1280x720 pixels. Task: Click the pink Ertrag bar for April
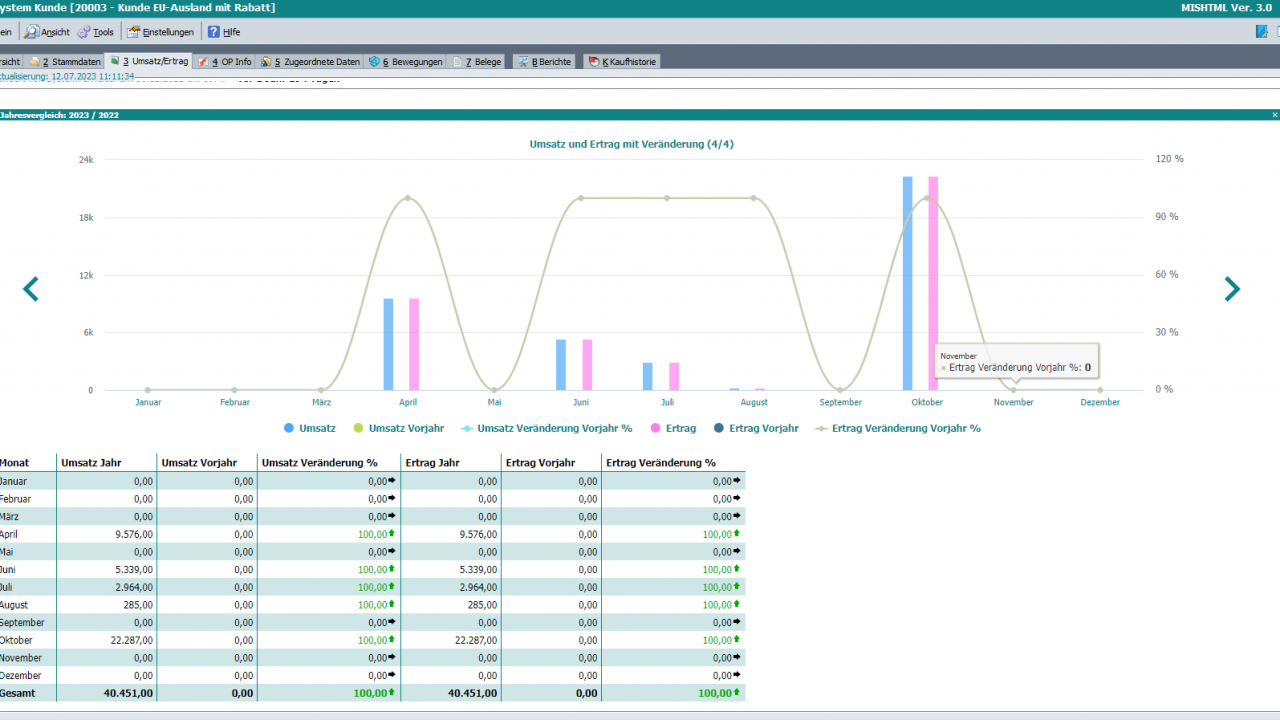414,344
